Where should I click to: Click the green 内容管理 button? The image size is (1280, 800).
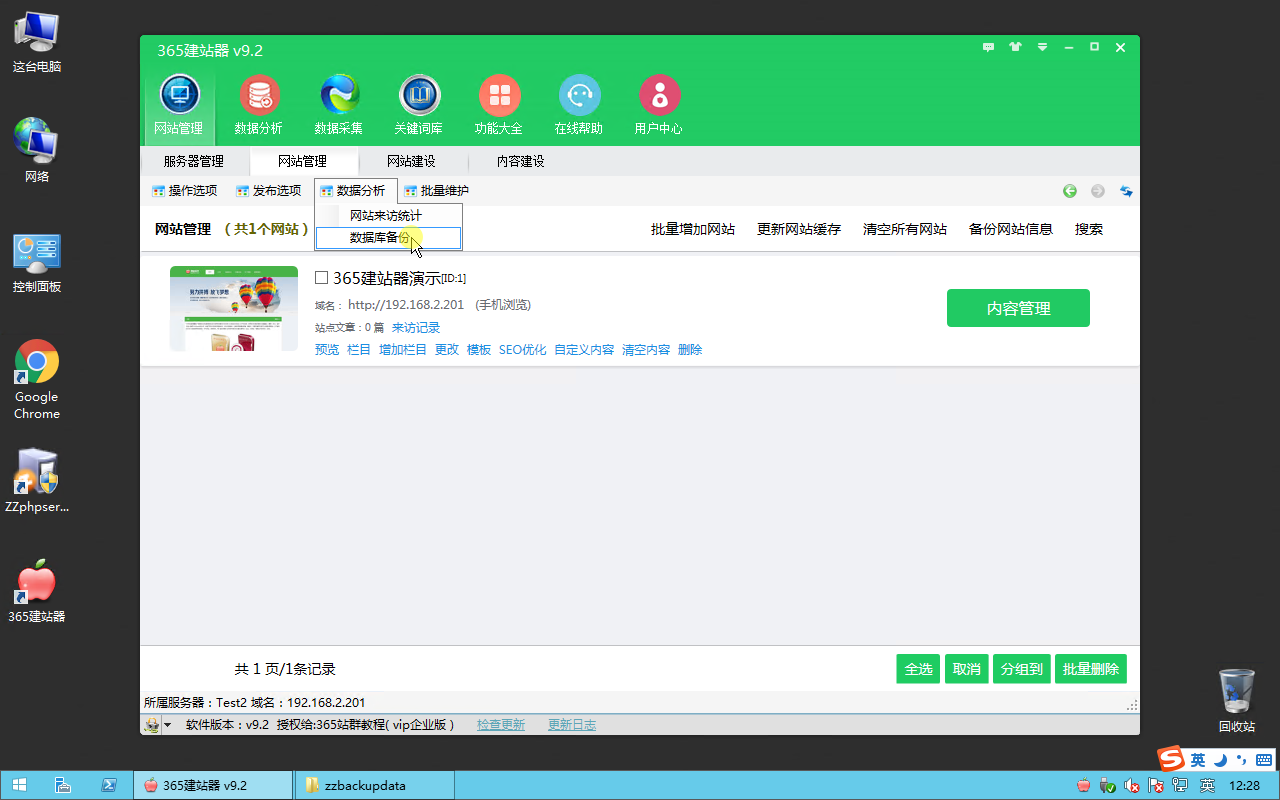click(1018, 308)
